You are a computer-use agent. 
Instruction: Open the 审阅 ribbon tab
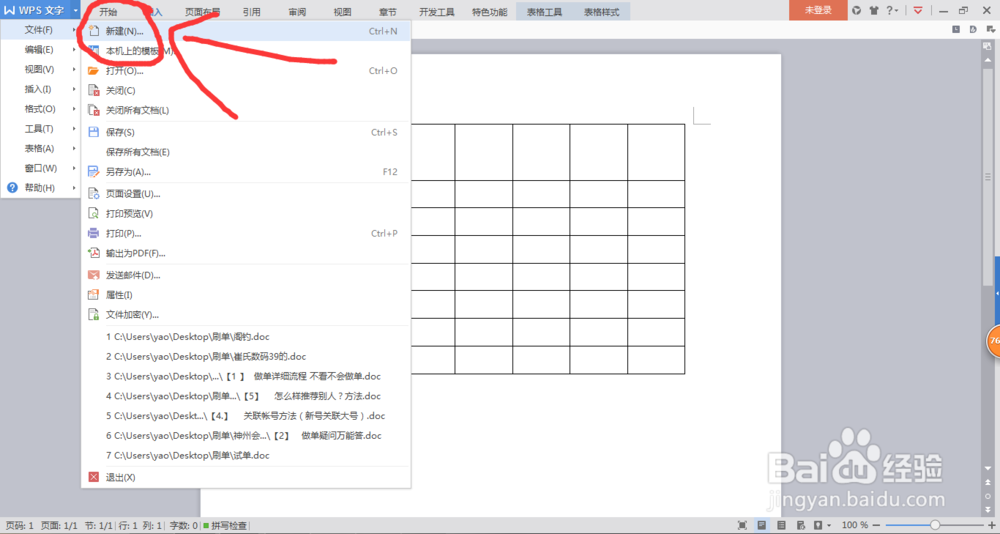tap(297, 11)
